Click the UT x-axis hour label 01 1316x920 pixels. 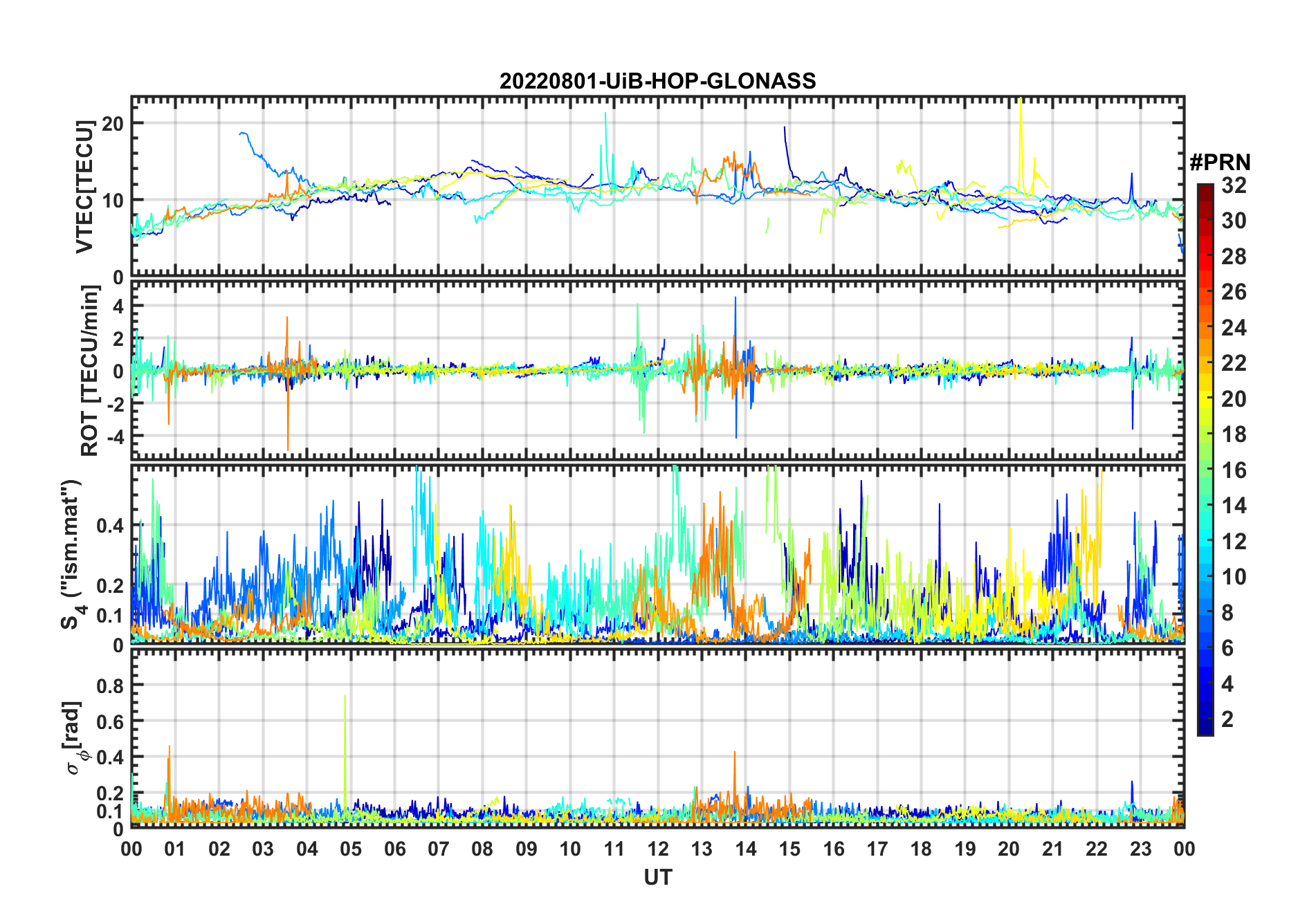coord(175,849)
